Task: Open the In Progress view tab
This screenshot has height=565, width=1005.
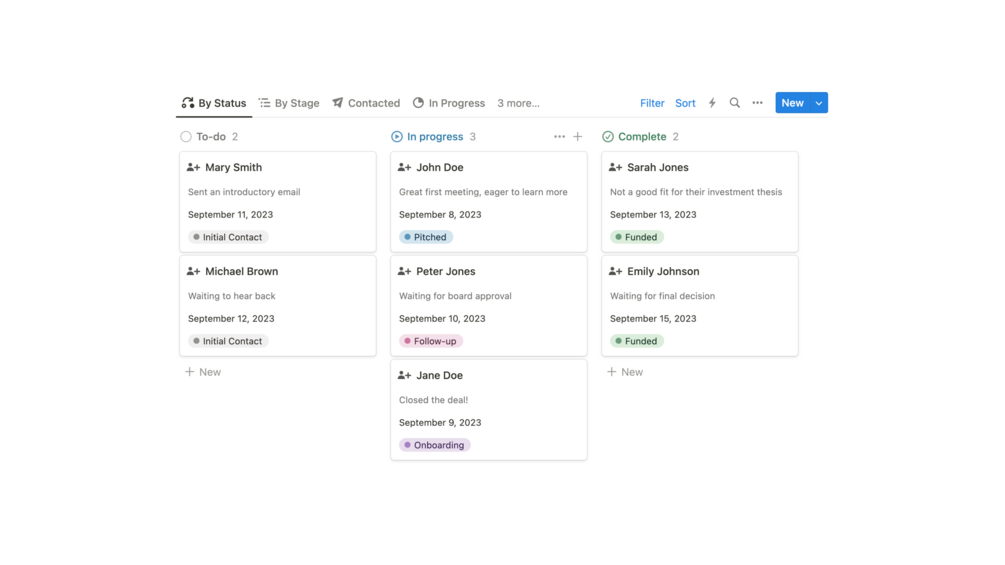Action: tap(449, 103)
